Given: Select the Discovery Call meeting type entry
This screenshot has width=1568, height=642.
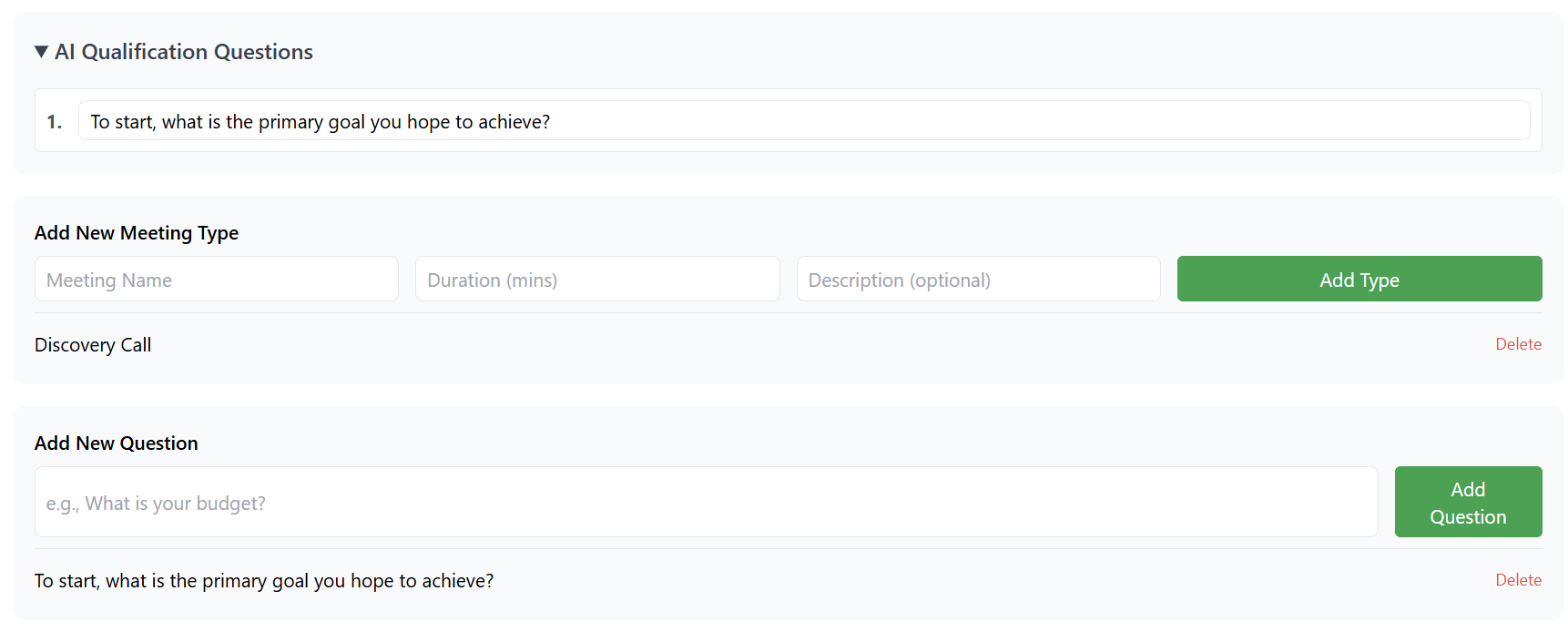Looking at the screenshot, I should click(x=93, y=345).
